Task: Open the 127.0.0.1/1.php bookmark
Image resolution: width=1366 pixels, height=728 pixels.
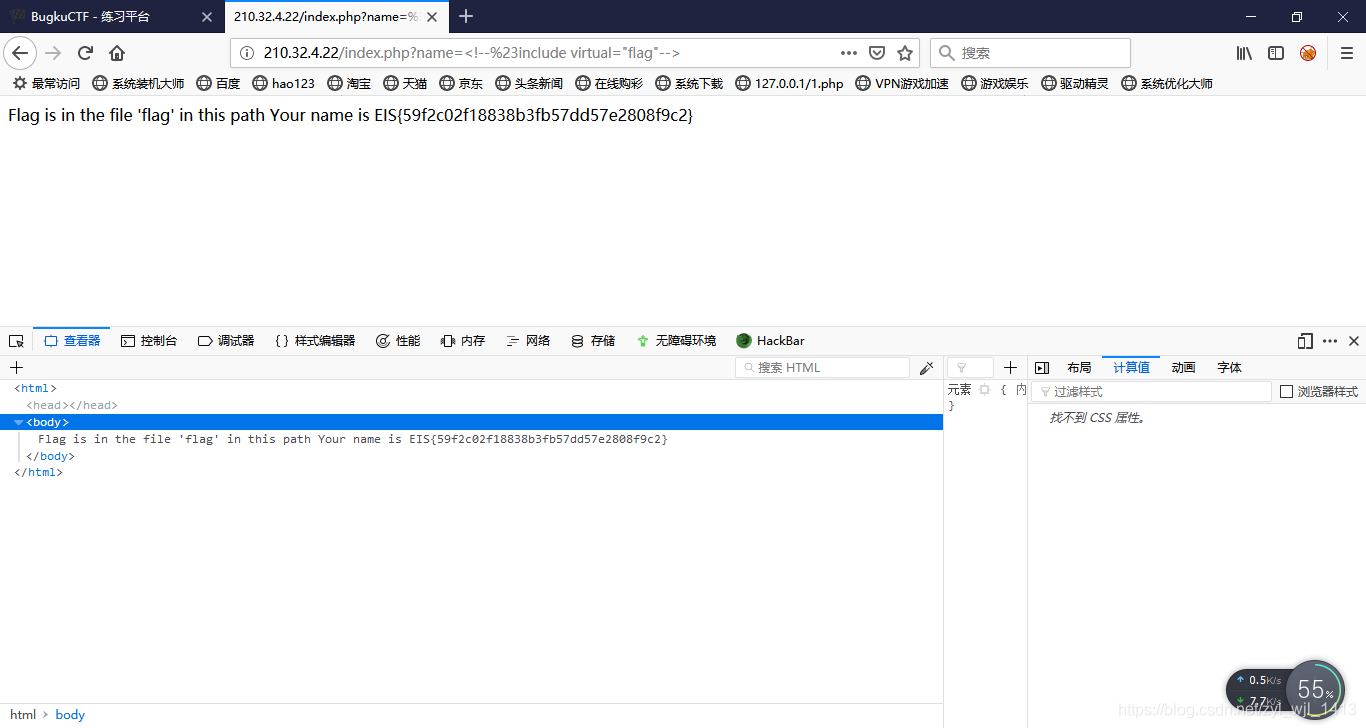Action: [x=789, y=83]
